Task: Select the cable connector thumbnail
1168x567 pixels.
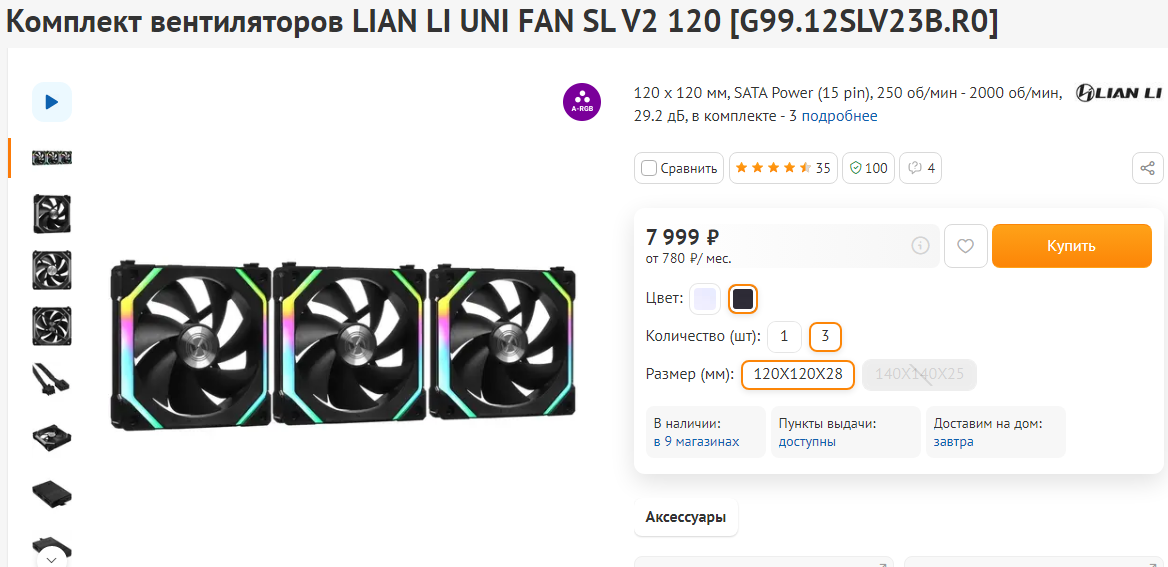Action: click(52, 380)
